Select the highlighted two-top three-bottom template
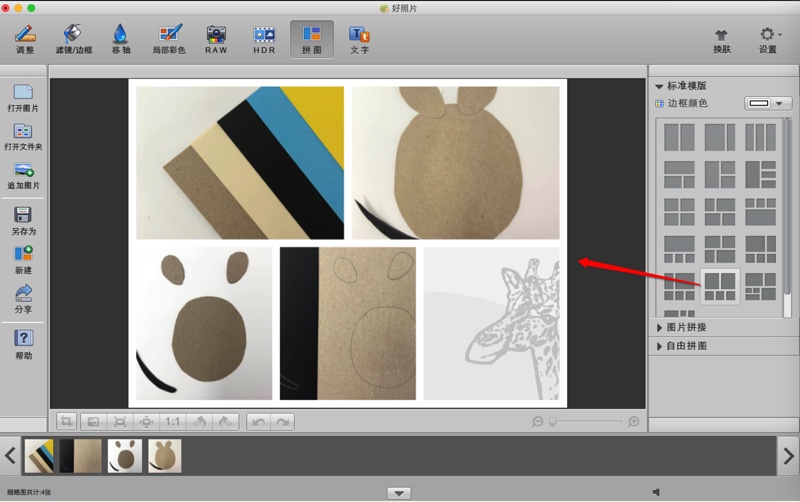Screen dimensions: 800x502 click(720, 286)
